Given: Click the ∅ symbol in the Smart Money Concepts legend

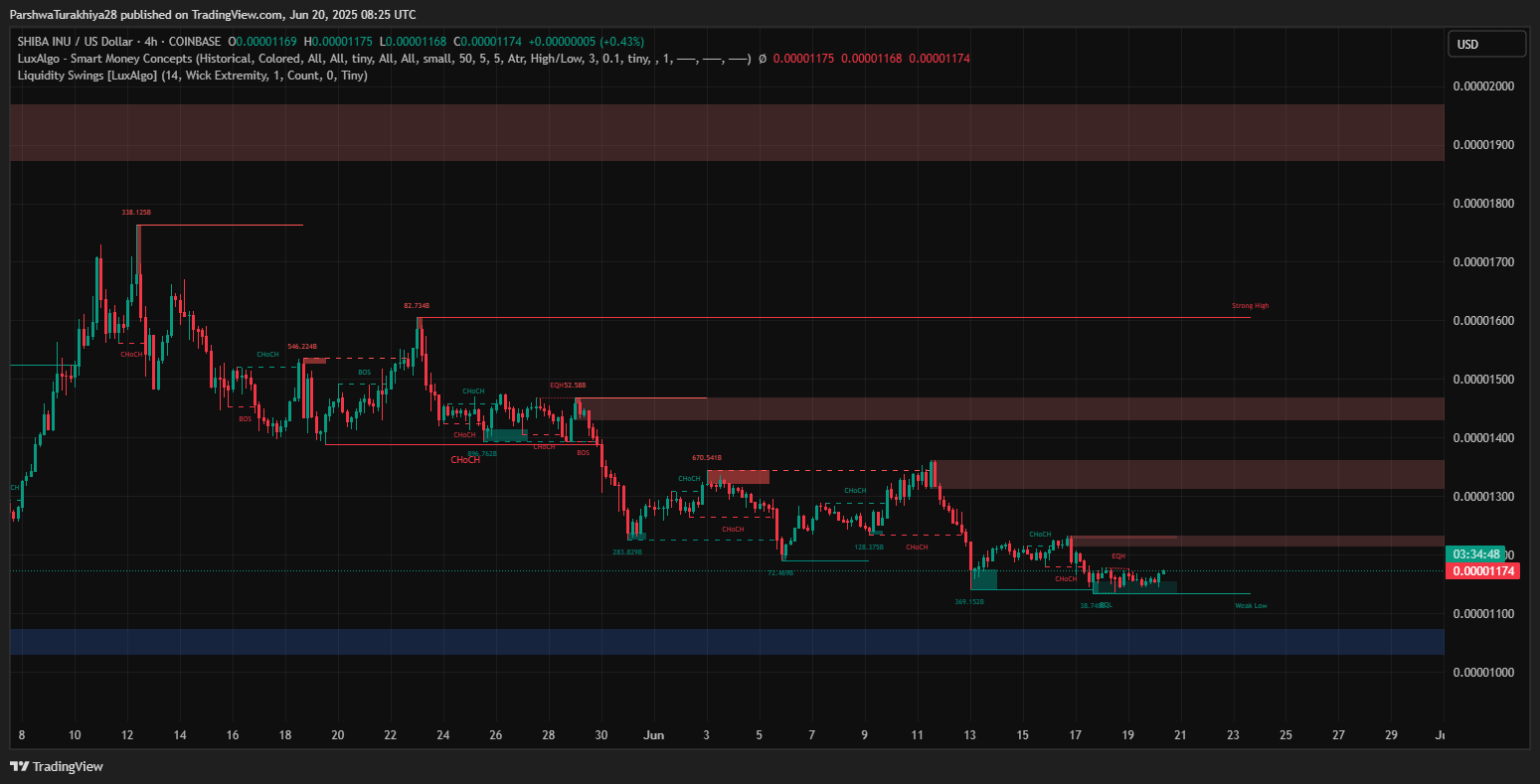Looking at the screenshot, I should [x=762, y=59].
